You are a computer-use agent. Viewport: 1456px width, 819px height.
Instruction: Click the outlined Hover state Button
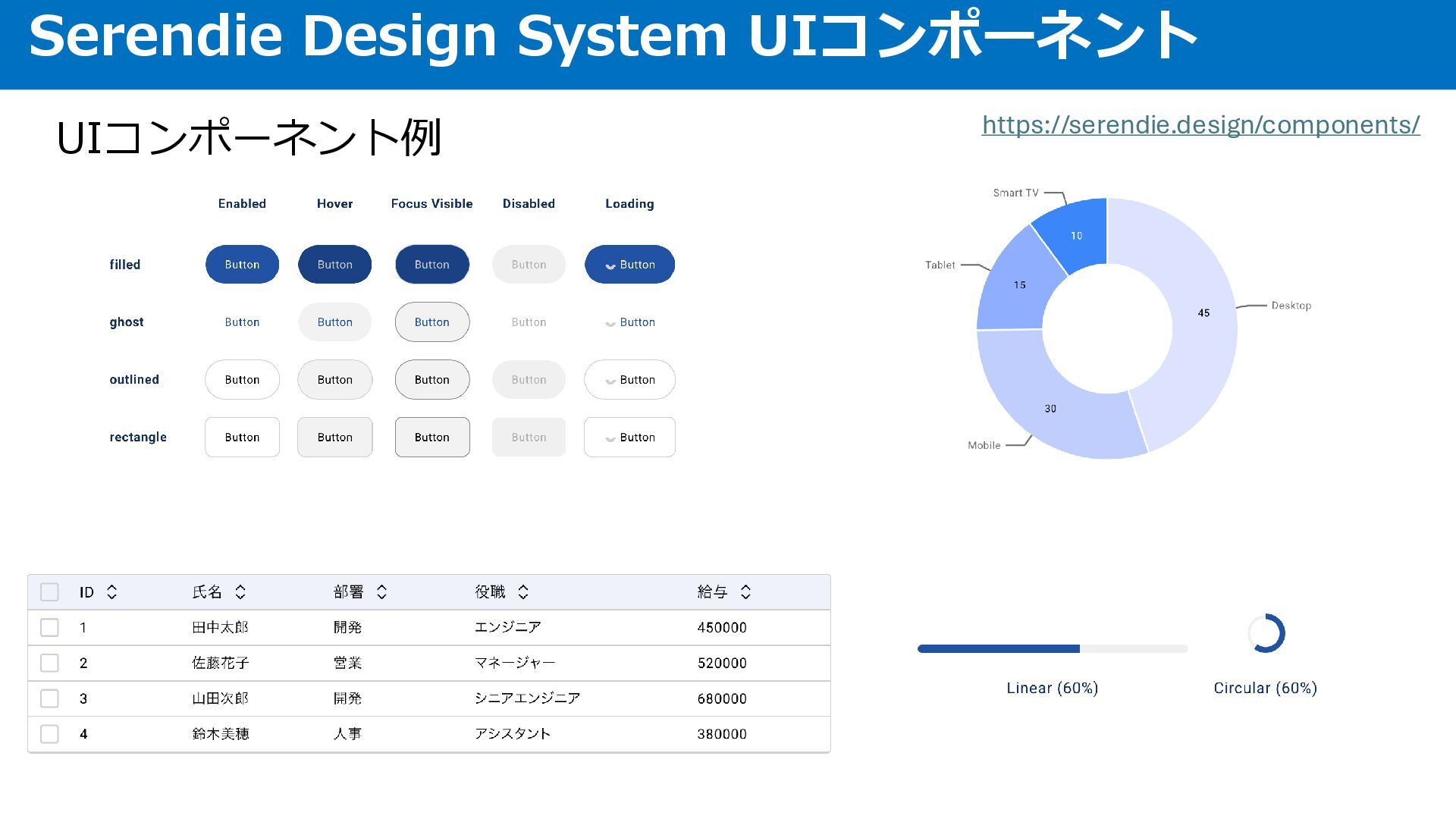coord(334,380)
